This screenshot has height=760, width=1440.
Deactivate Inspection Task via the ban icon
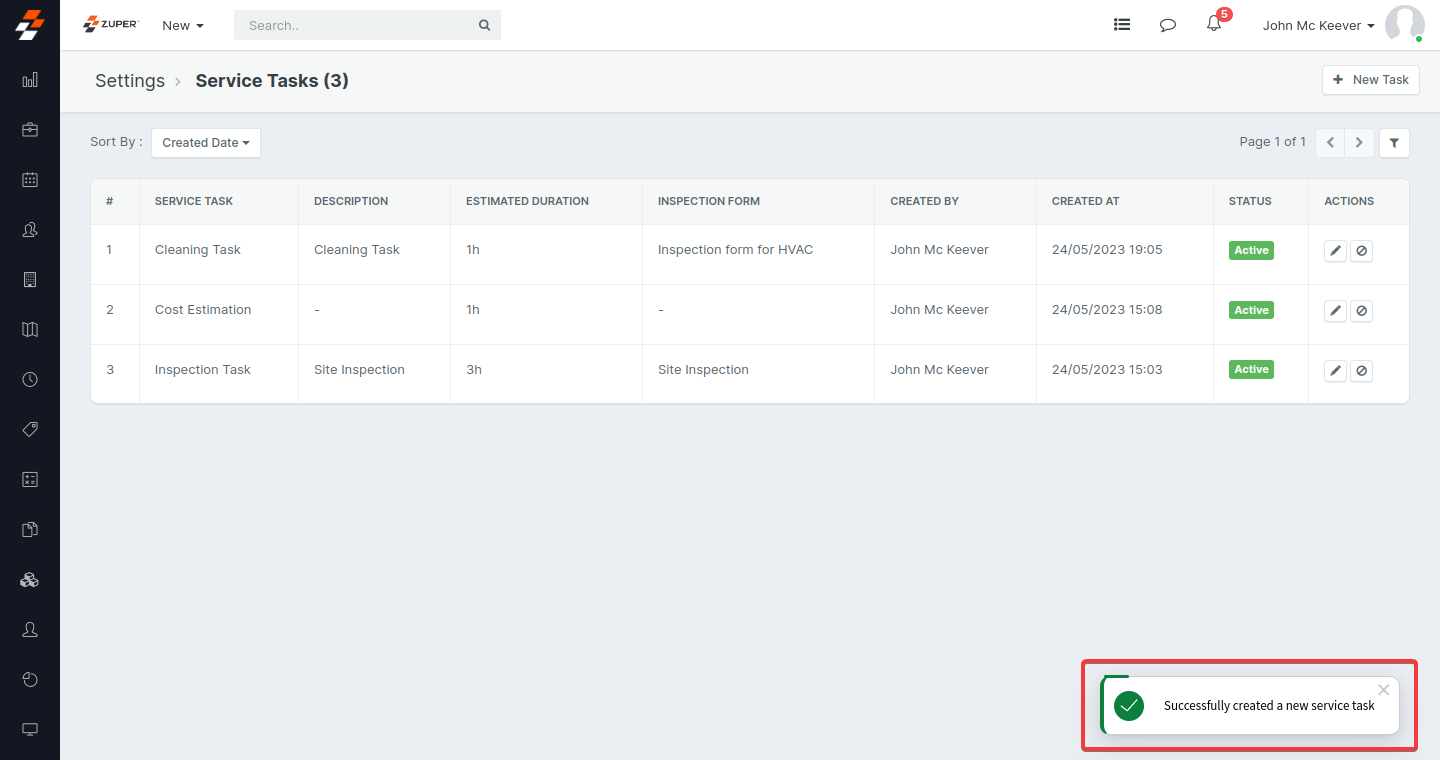(x=1361, y=370)
